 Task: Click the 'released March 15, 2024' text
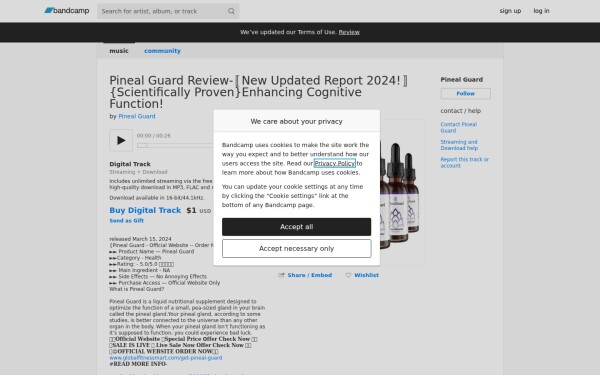[140, 239]
